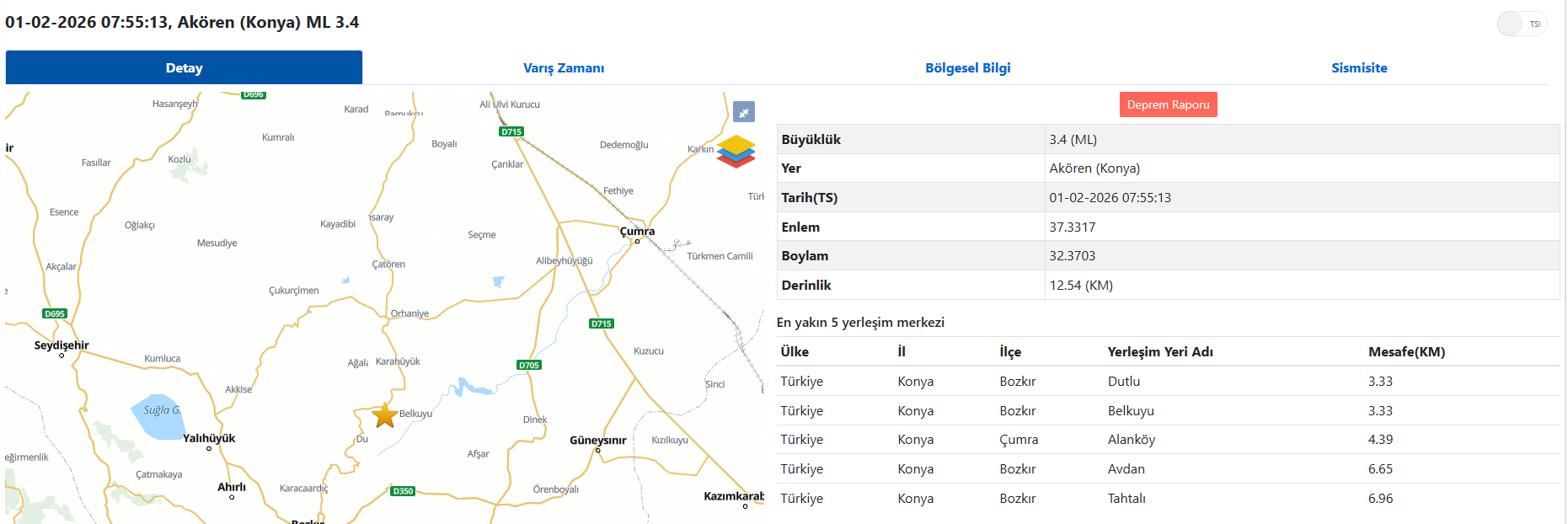The width and height of the screenshot is (1568, 524).
Task: Click the Kuzucu label on map
Action: pos(649,350)
